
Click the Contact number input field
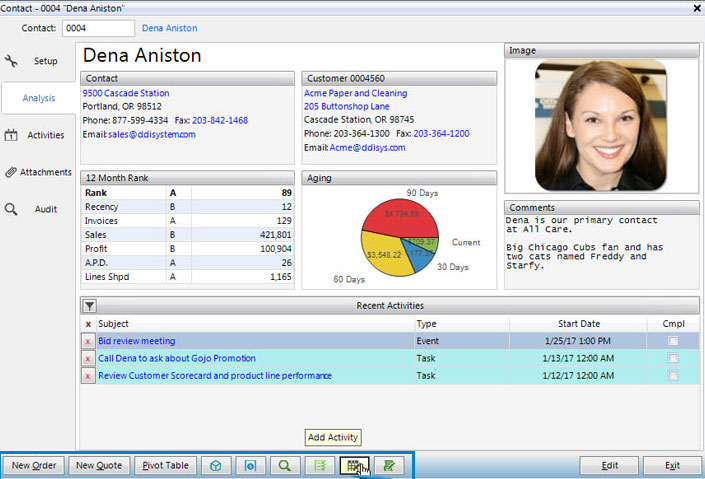[x=98, y=28]
